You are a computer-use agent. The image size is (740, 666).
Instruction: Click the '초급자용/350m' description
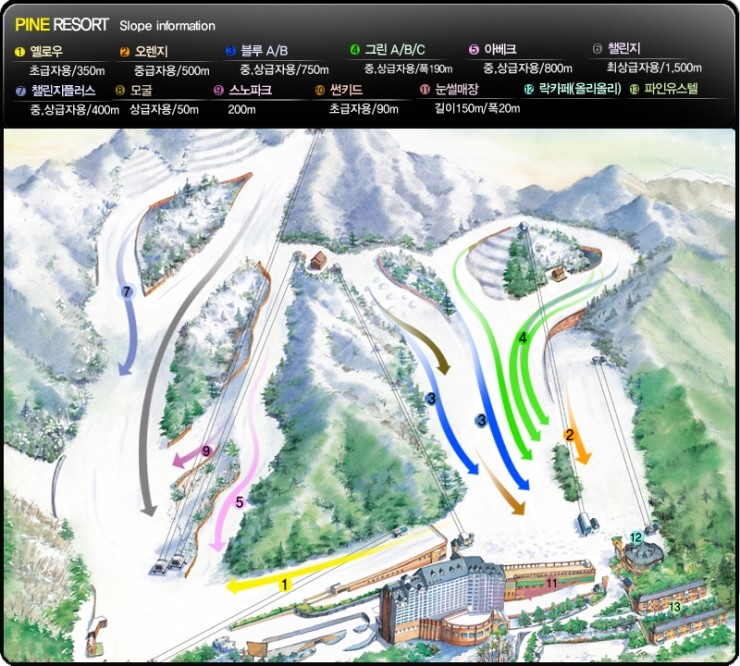click(67, 71)
